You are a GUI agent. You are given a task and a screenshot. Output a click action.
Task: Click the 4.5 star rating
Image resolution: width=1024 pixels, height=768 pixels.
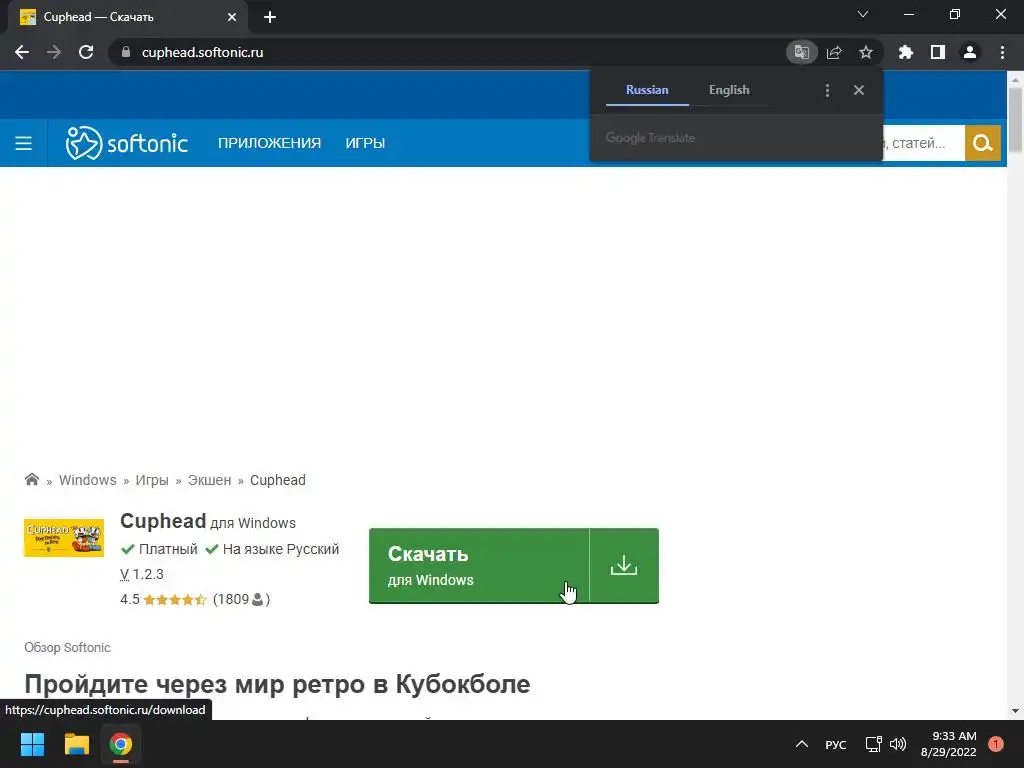coord(163,600)
